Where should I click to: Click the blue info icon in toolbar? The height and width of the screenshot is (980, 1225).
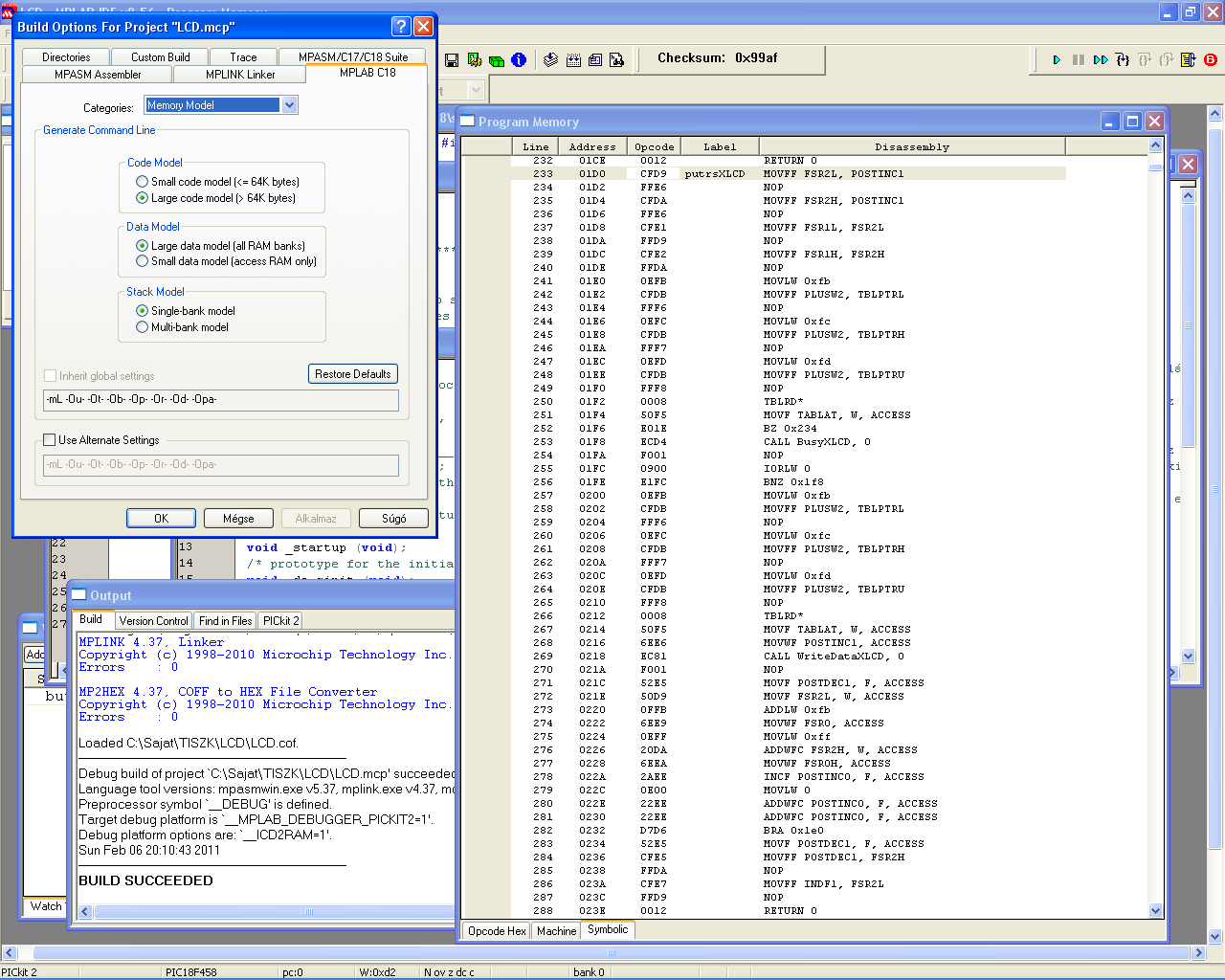click(x=519, y=60)
